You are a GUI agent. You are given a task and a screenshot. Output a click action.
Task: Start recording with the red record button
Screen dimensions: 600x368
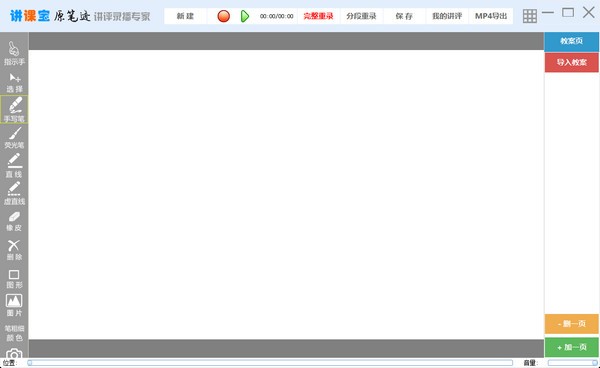[223, 16]
